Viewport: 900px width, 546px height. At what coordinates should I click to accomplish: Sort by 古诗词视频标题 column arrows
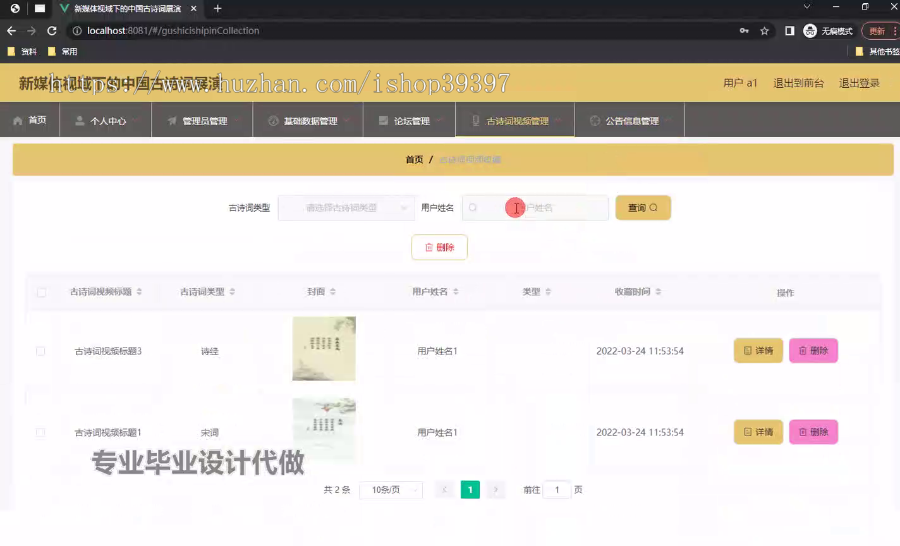pyautogui.click(x=139, y=292)
